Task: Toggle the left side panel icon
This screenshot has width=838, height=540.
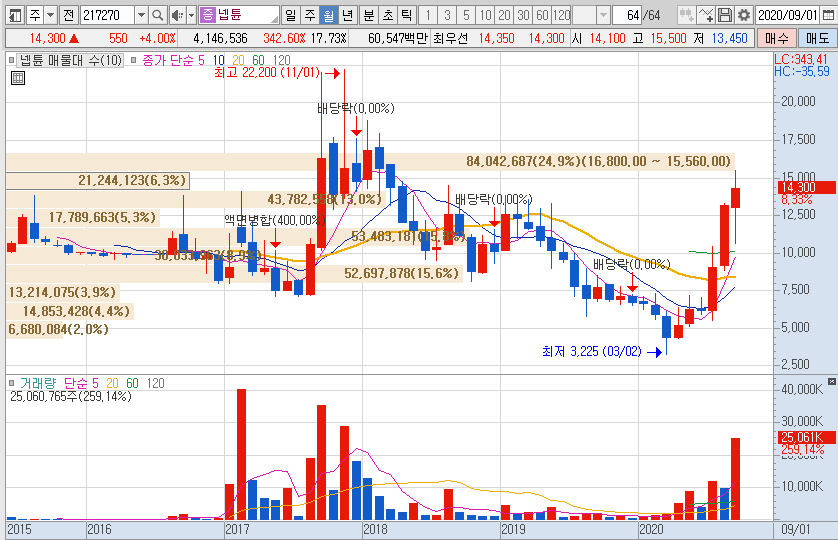Action: coord(15,15)
